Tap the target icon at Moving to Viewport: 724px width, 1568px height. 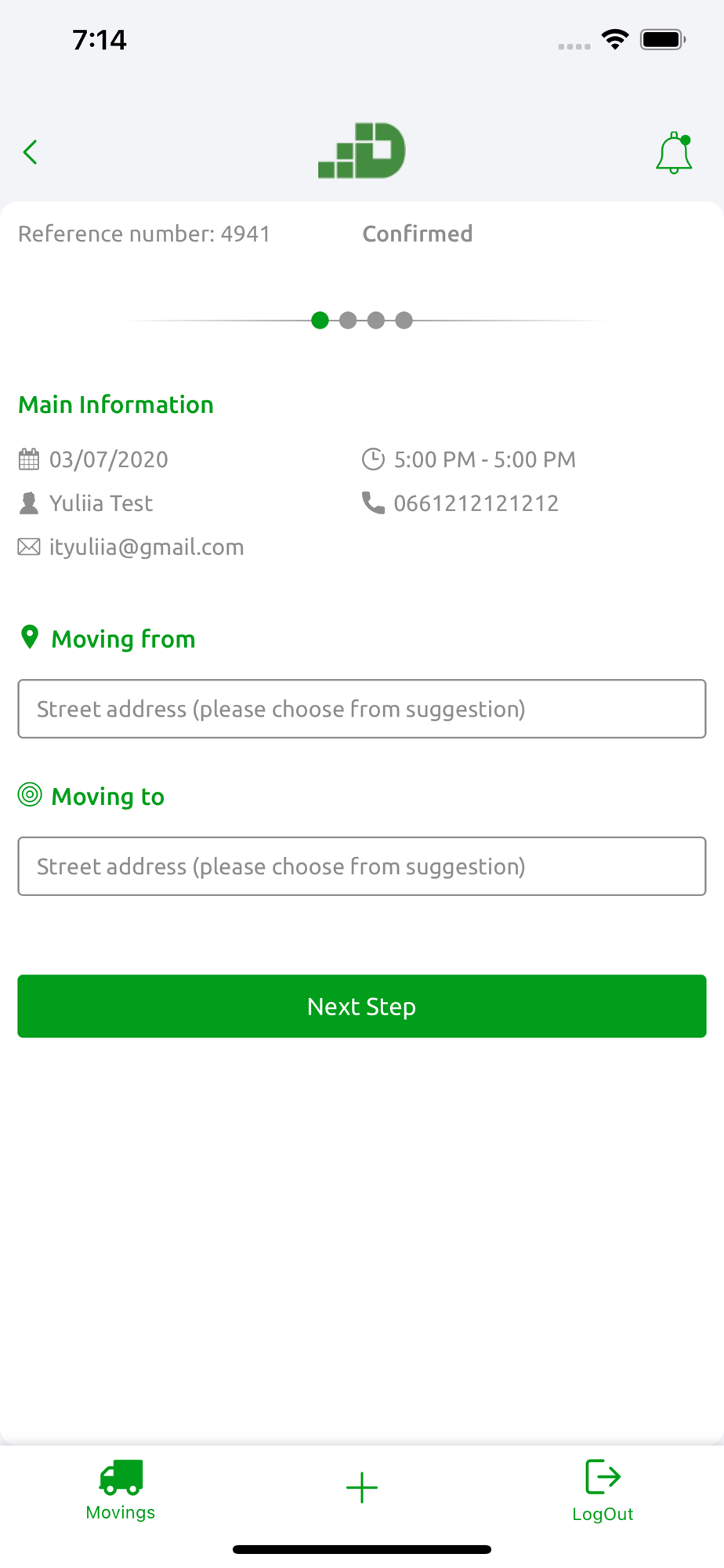coord(30,795)
